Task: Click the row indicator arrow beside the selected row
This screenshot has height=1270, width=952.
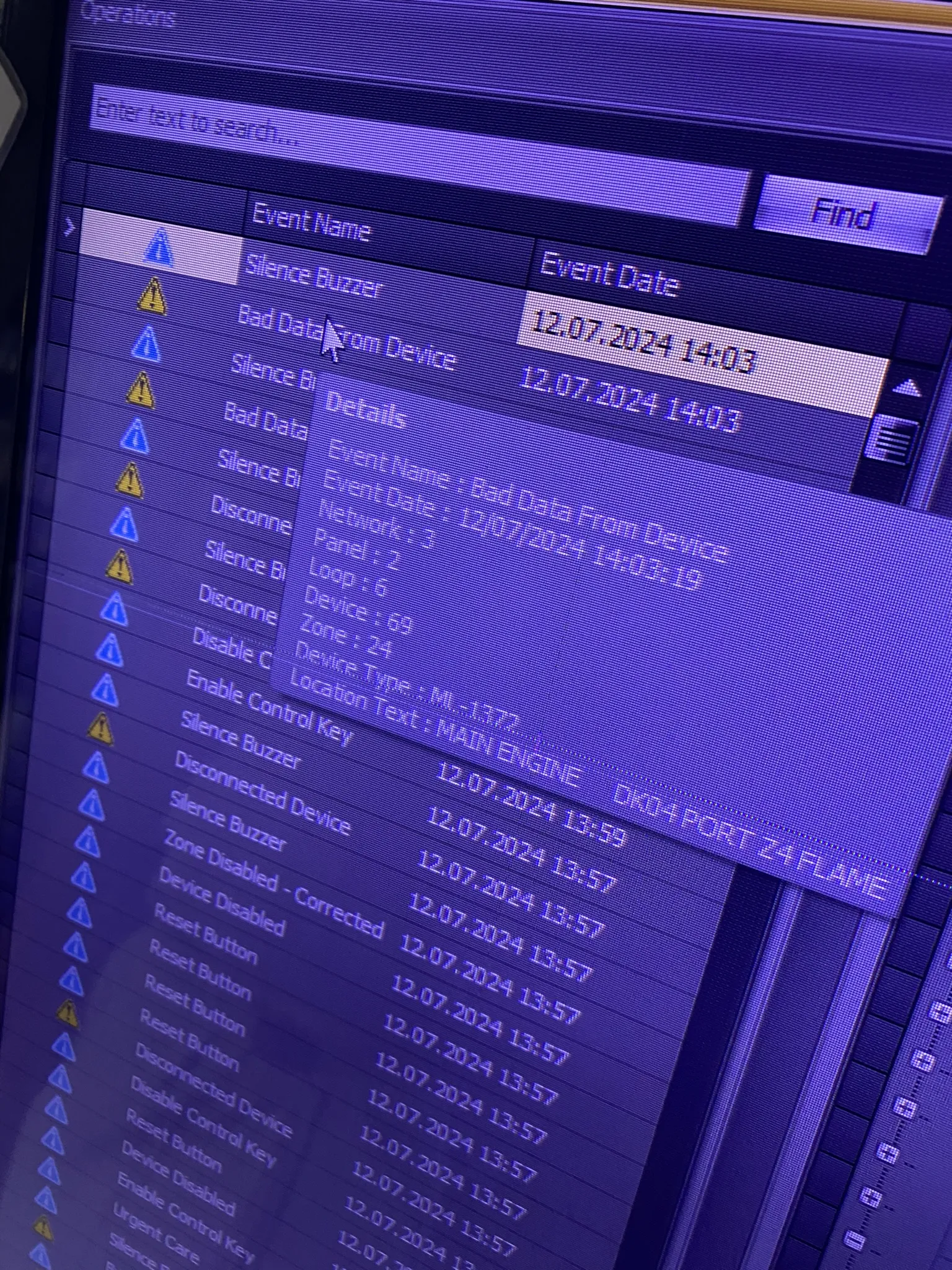Action: pyautogui.click(x=69, y=228)
